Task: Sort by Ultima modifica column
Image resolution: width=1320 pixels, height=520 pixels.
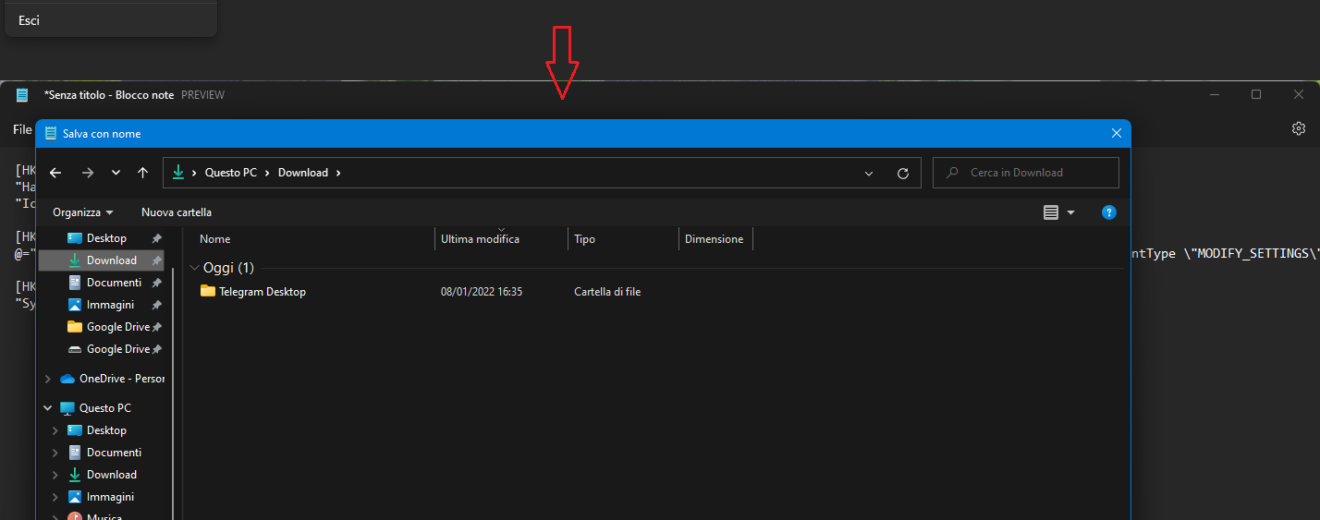Action: 480,239
